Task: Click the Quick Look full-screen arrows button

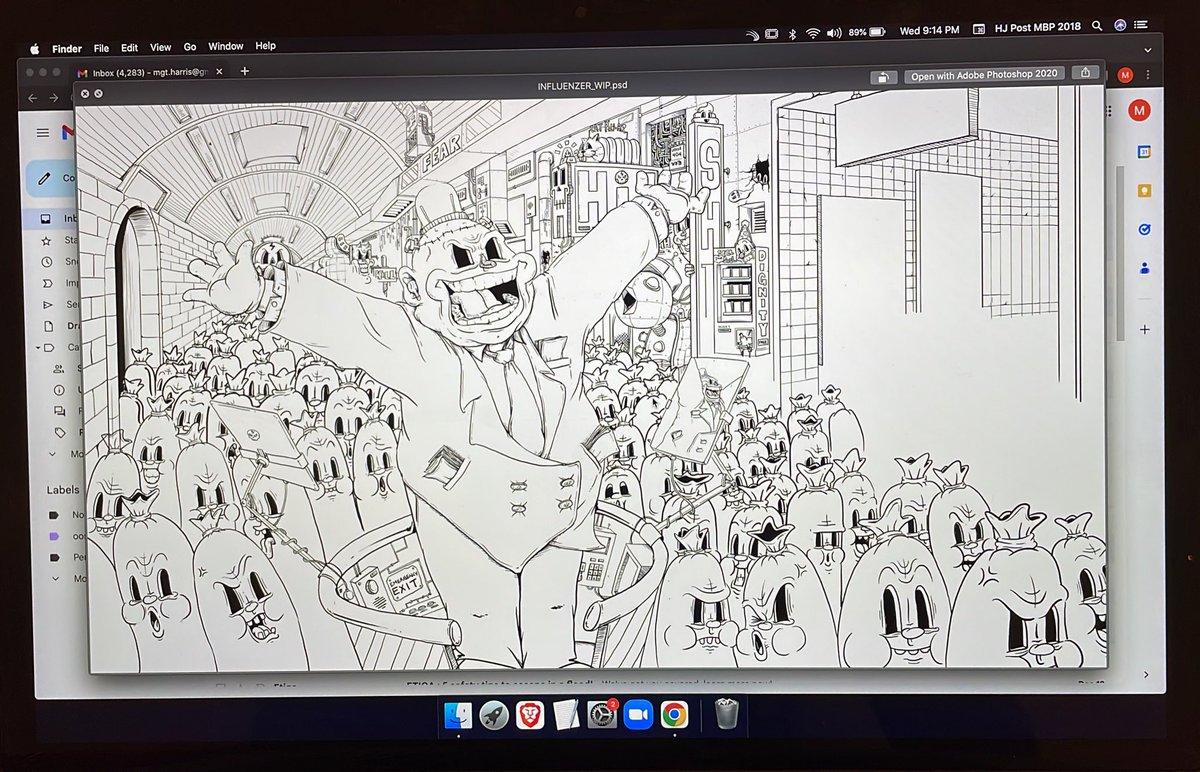Action: click(98, 93)
